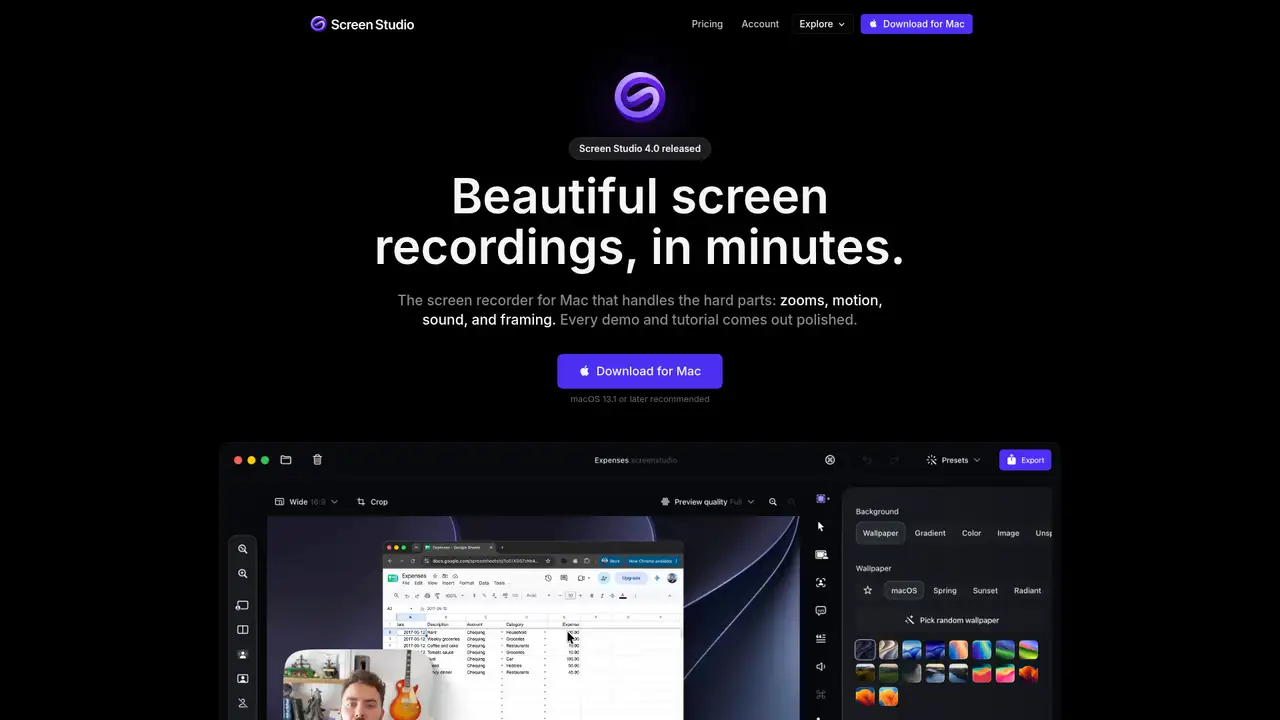
Task: Click the circled X icon beside undo
Action: [830, 460]
